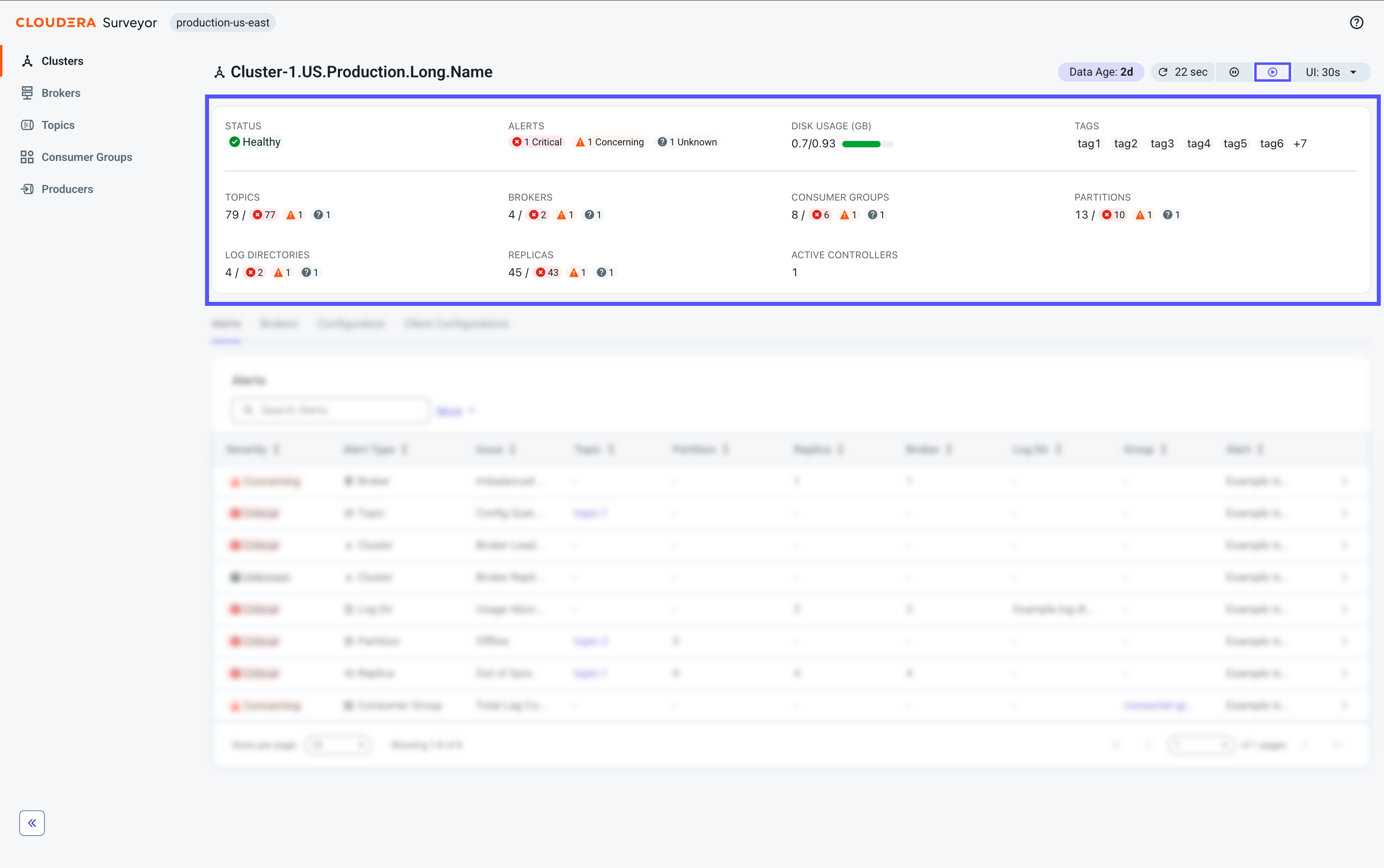The image size is (1384, 868).
Task: Click the play icon in refresh controls
Action: pos(1272,72)
